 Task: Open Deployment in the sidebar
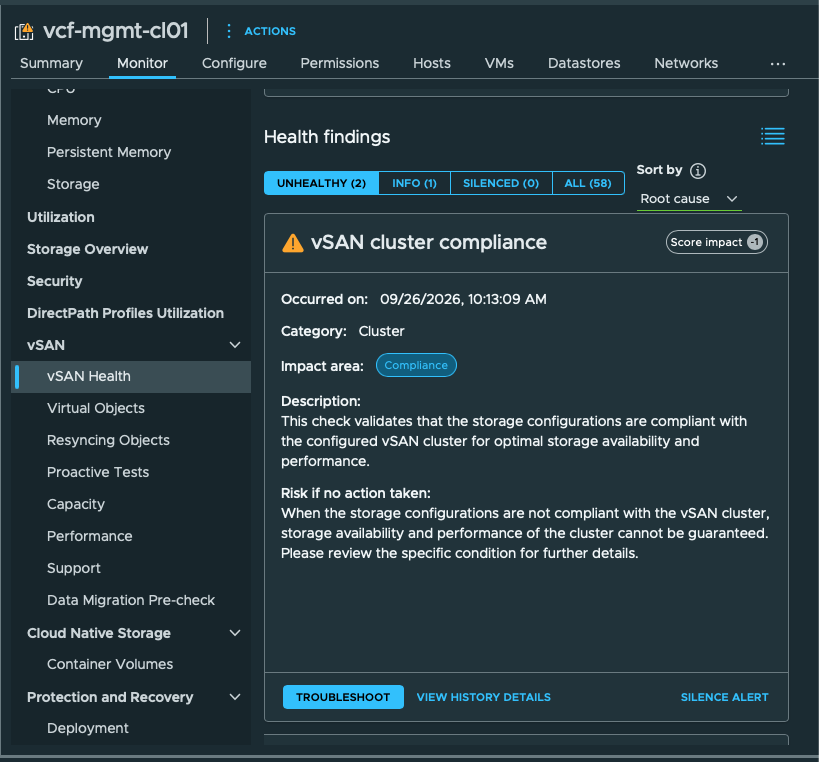point(88,728)
